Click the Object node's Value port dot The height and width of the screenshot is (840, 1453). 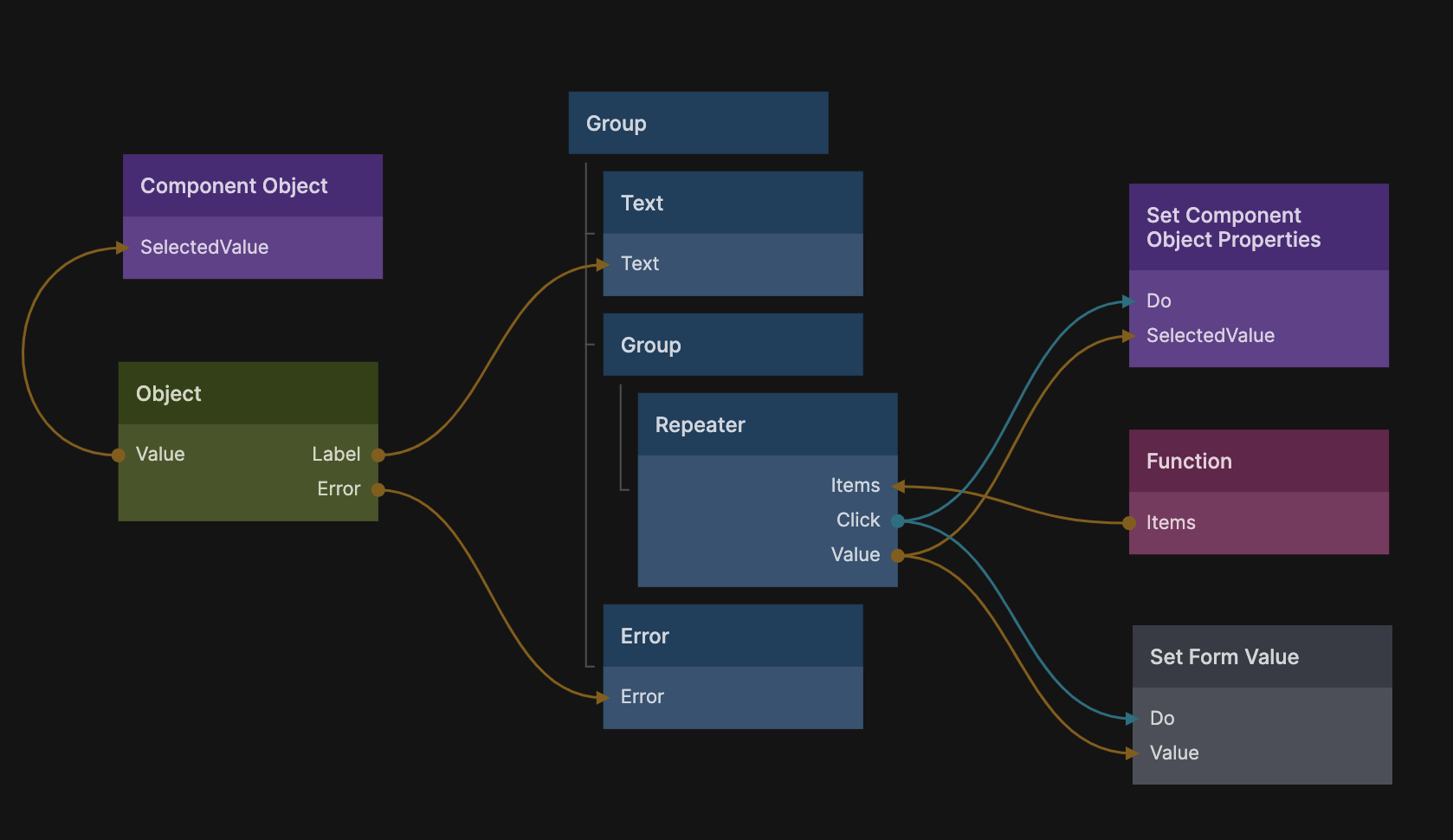tap(119, 455)
